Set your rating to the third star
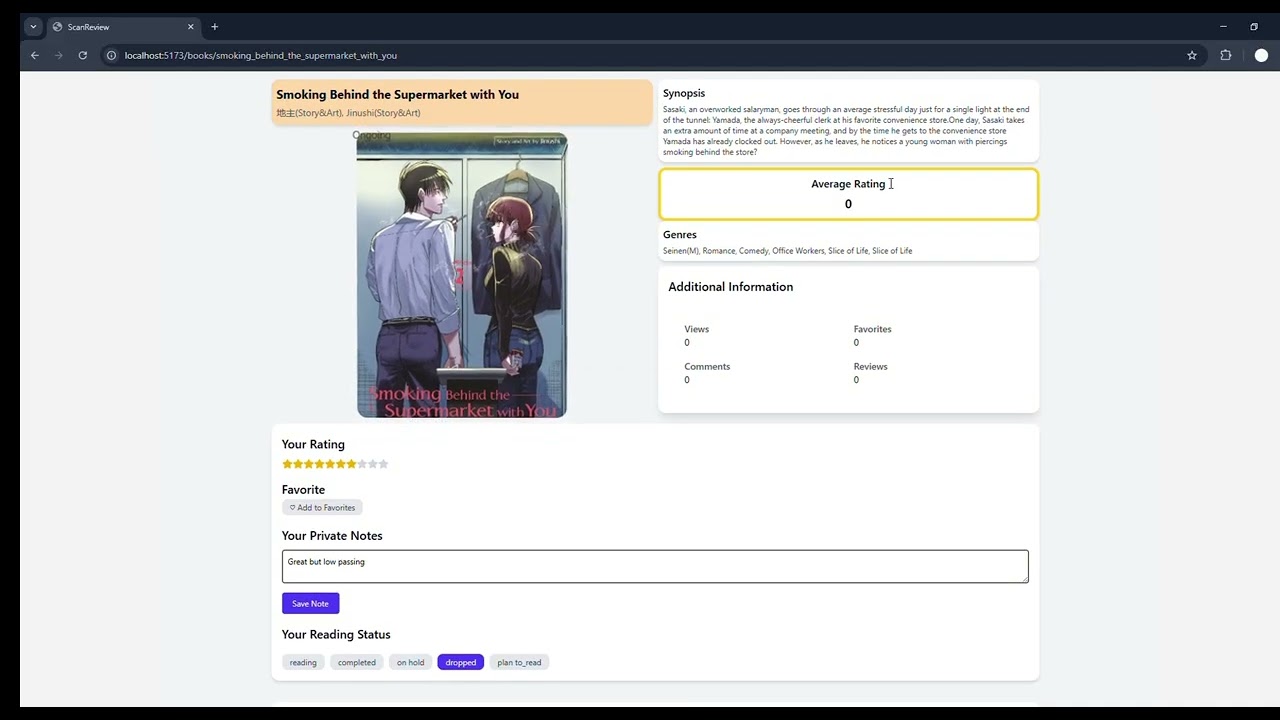 (x=308, y=464)
